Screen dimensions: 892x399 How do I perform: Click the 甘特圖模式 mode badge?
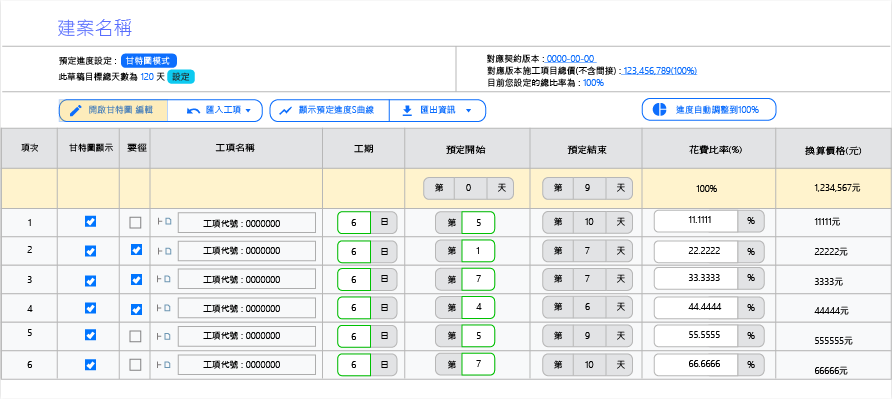click(x=149, y=61)
